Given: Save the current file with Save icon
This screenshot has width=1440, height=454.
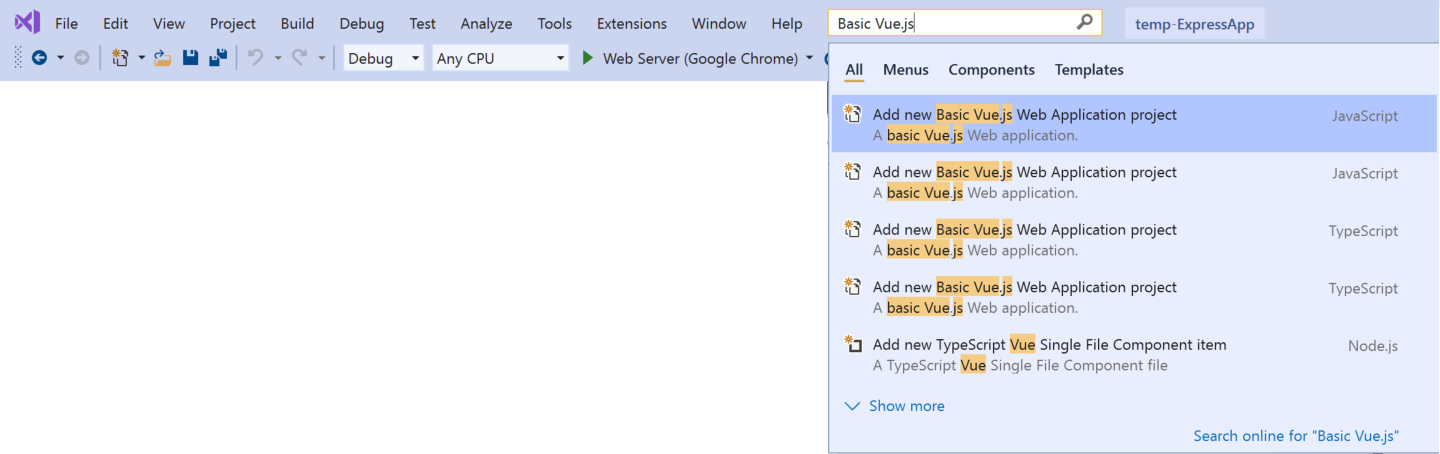Looking at the screenshot, I should [x=190, y=58].
